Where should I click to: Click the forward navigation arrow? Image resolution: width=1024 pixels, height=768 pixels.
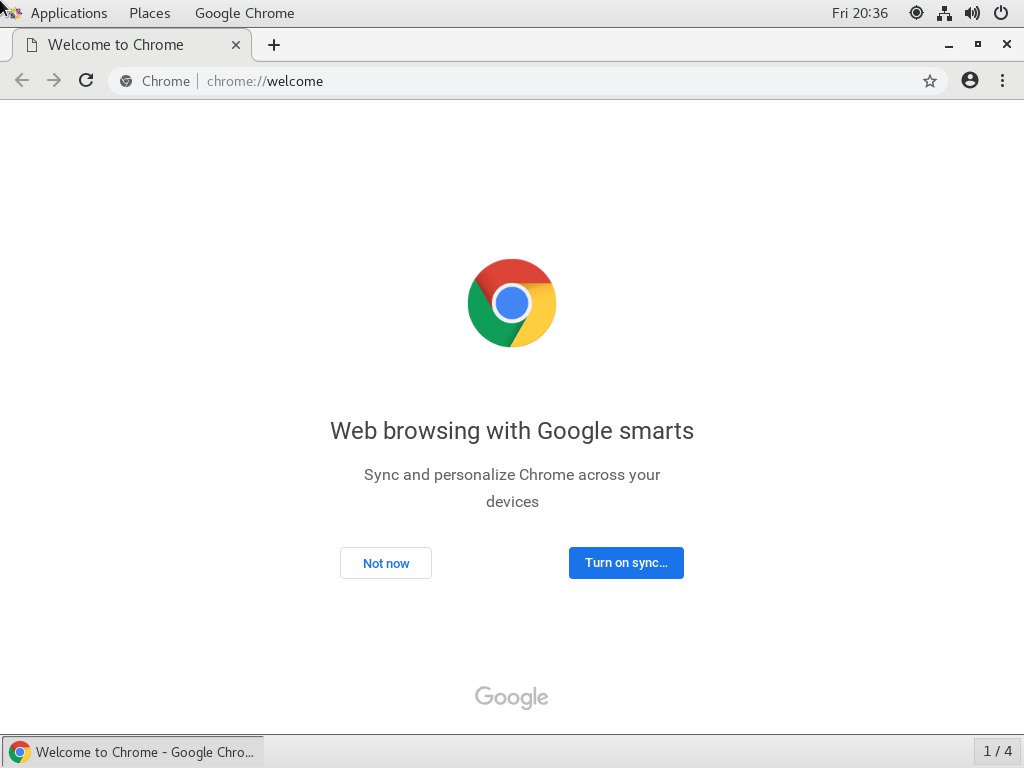tap(52, 81)
